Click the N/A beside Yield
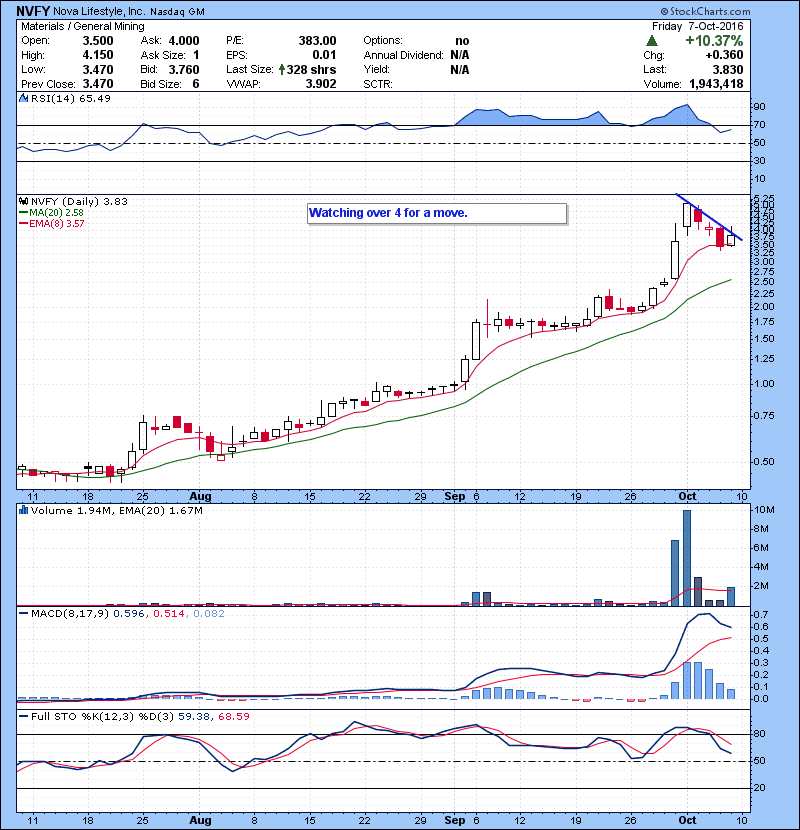800x830 pixels. (x=460, y=69)
